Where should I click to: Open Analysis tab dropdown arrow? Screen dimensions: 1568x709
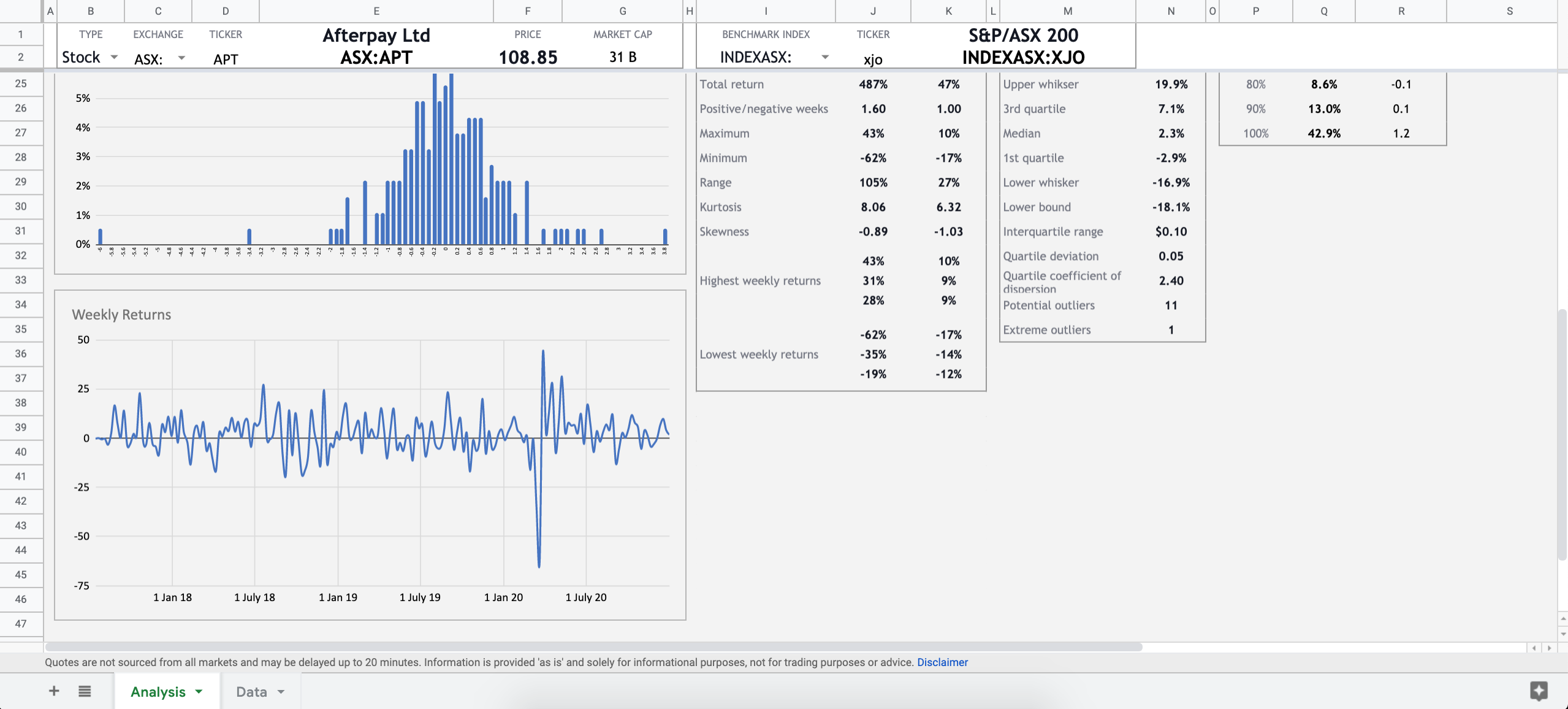[199, 692]
